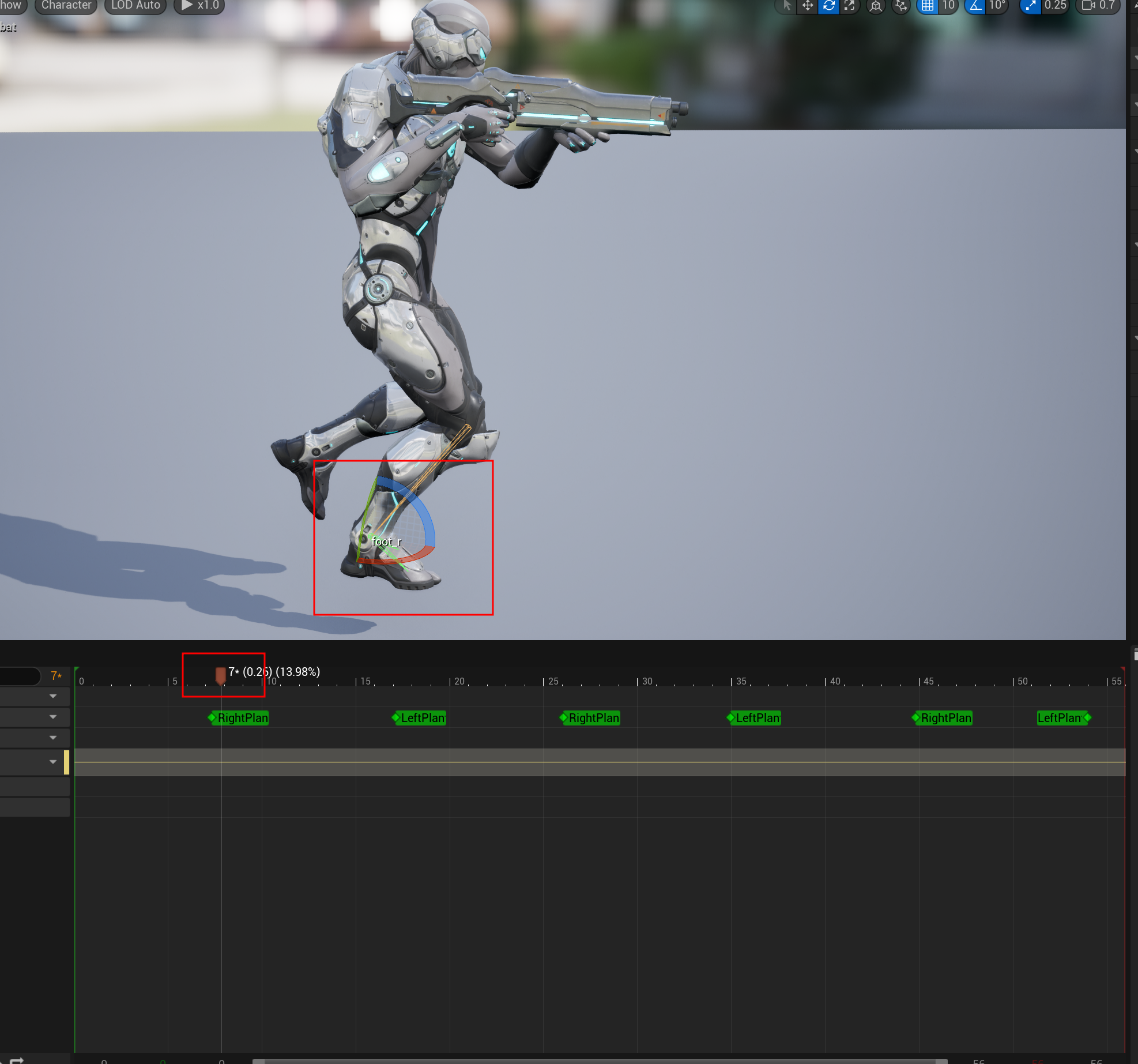This screenshot has width=1138, height=1064.
Task: Toggle scale snapping
Action: [1030, 6]
